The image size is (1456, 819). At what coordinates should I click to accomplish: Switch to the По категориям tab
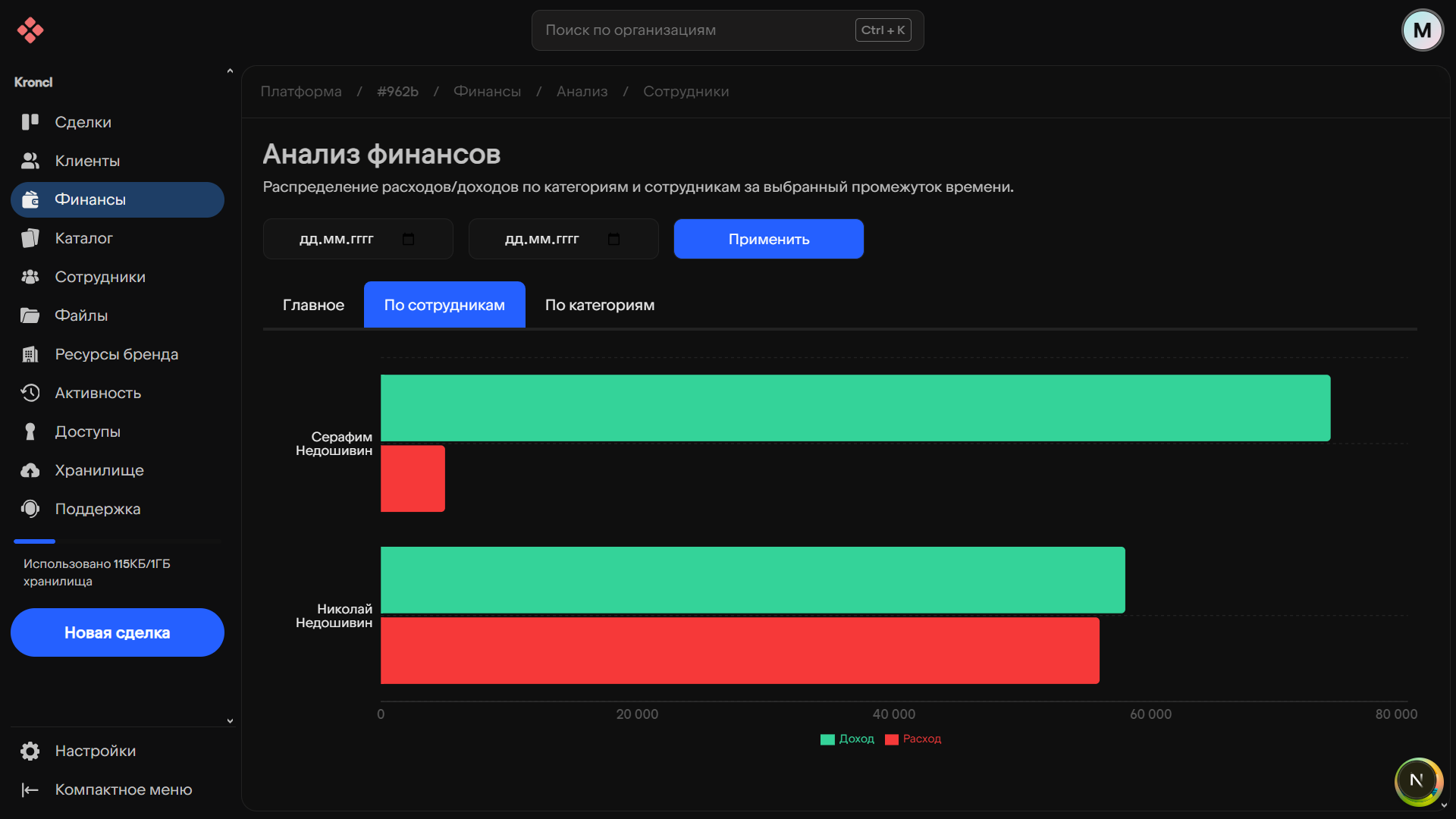(599, 305)
